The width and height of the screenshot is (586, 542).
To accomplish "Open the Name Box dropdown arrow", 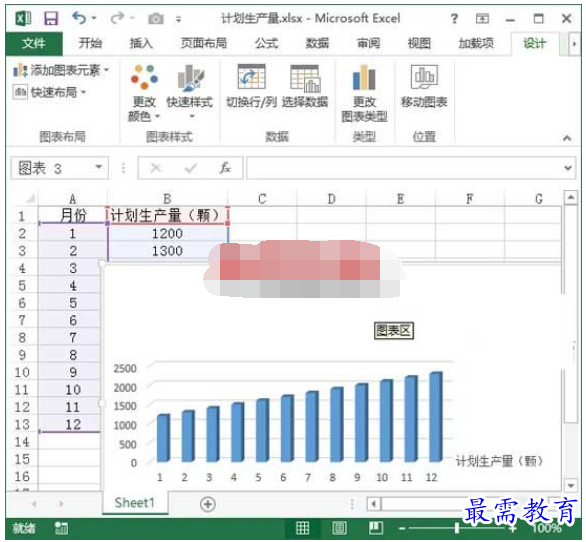I will pos(99,167).
